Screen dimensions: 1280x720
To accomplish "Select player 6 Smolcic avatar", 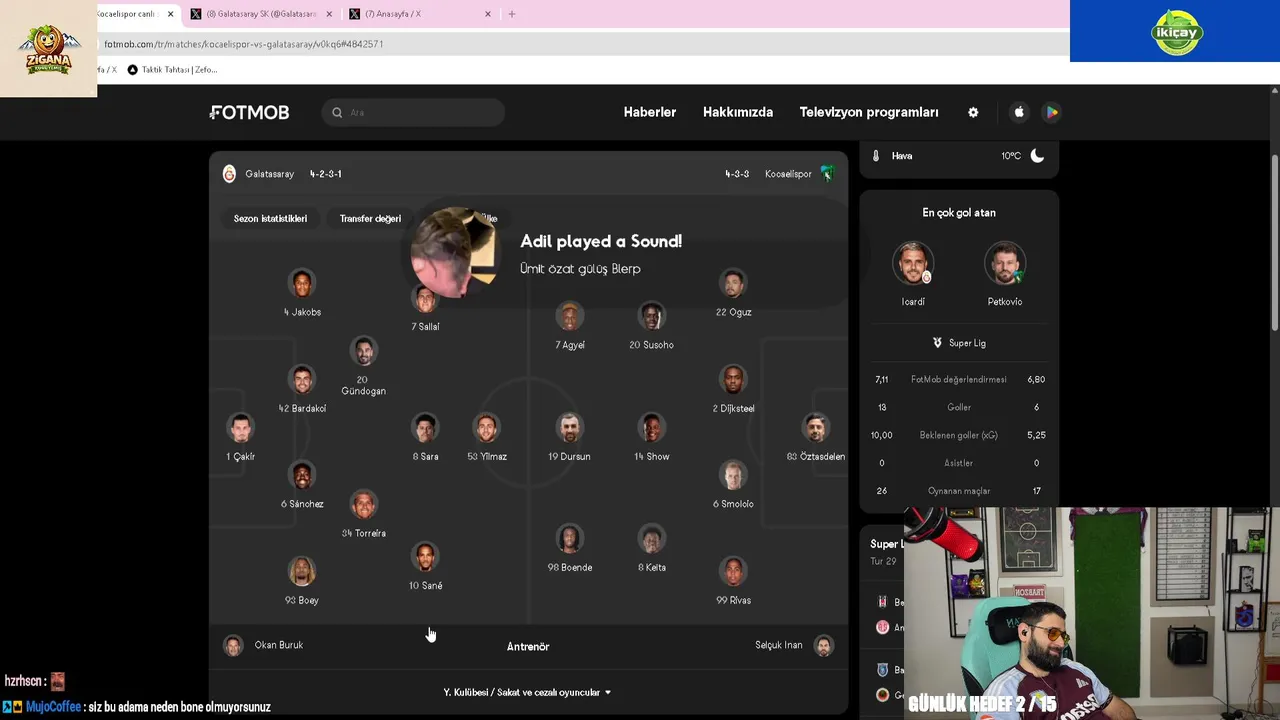I will pos(733,476).
